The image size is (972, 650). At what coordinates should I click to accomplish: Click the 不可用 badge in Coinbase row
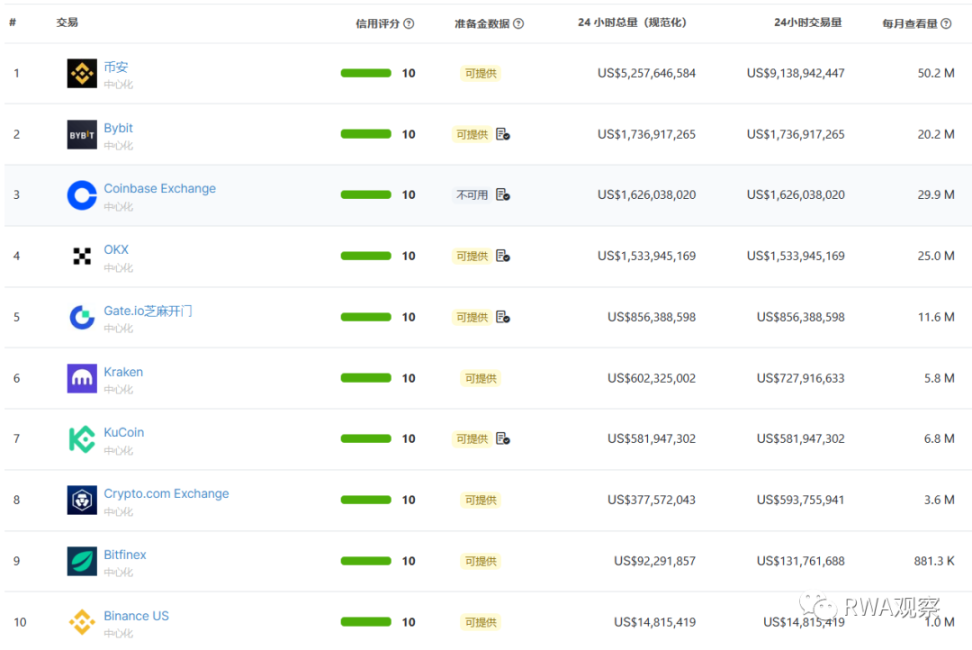(472, 195)
